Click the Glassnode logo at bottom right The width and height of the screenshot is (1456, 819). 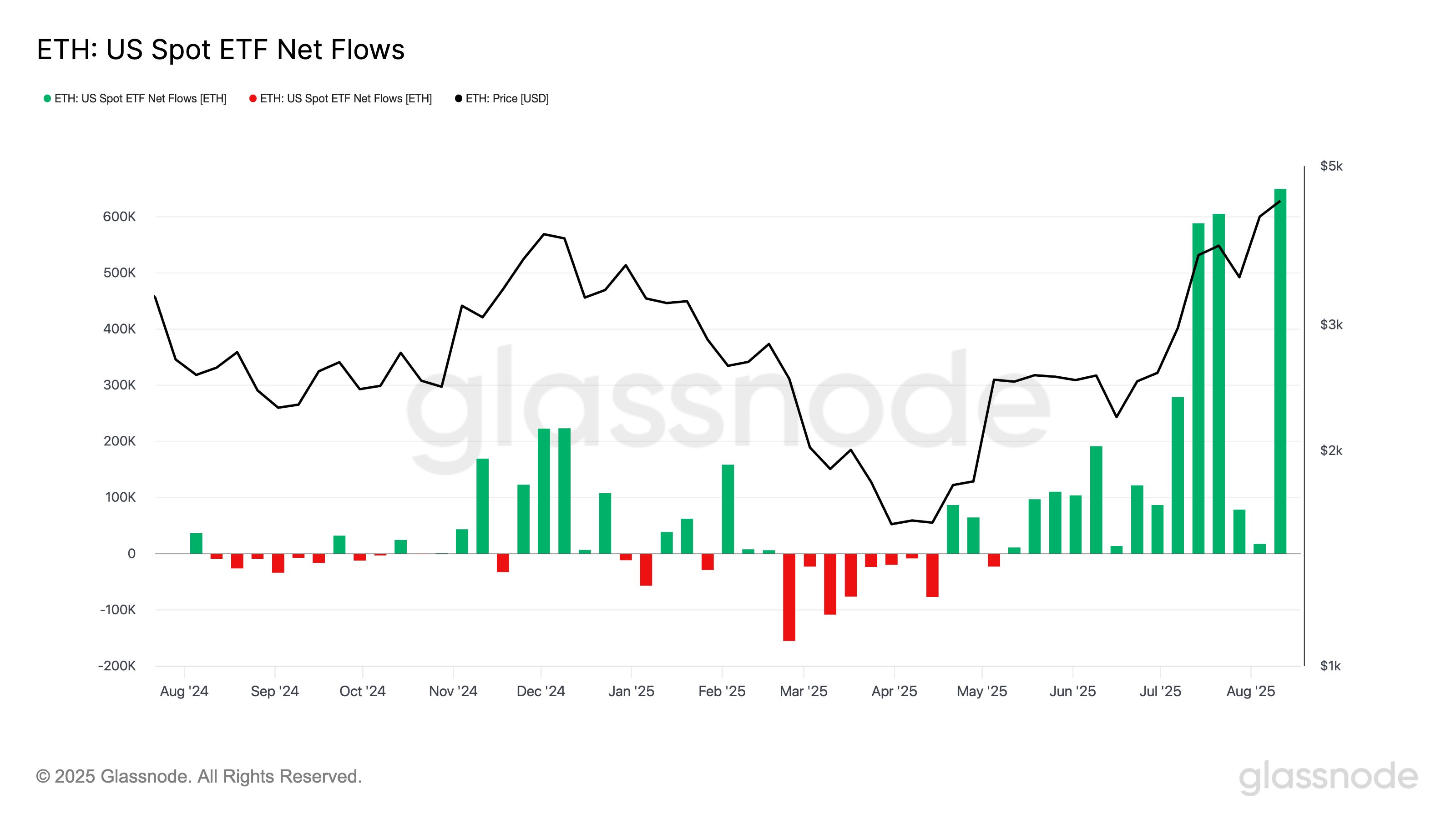[1328, 777]
